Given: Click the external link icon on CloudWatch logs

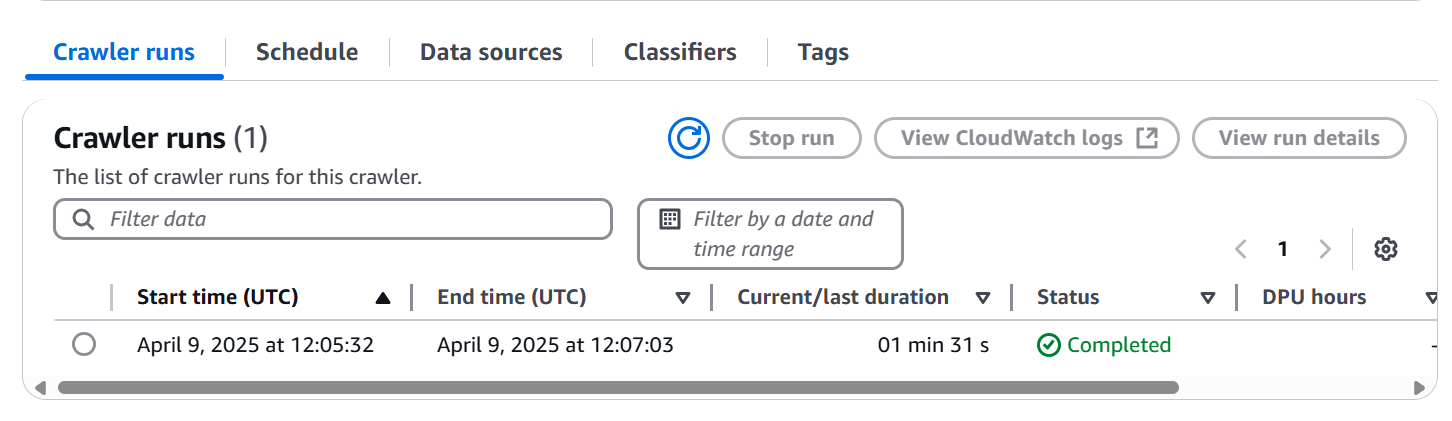Looking at the screenshot, I should [x=1147, y=138].
